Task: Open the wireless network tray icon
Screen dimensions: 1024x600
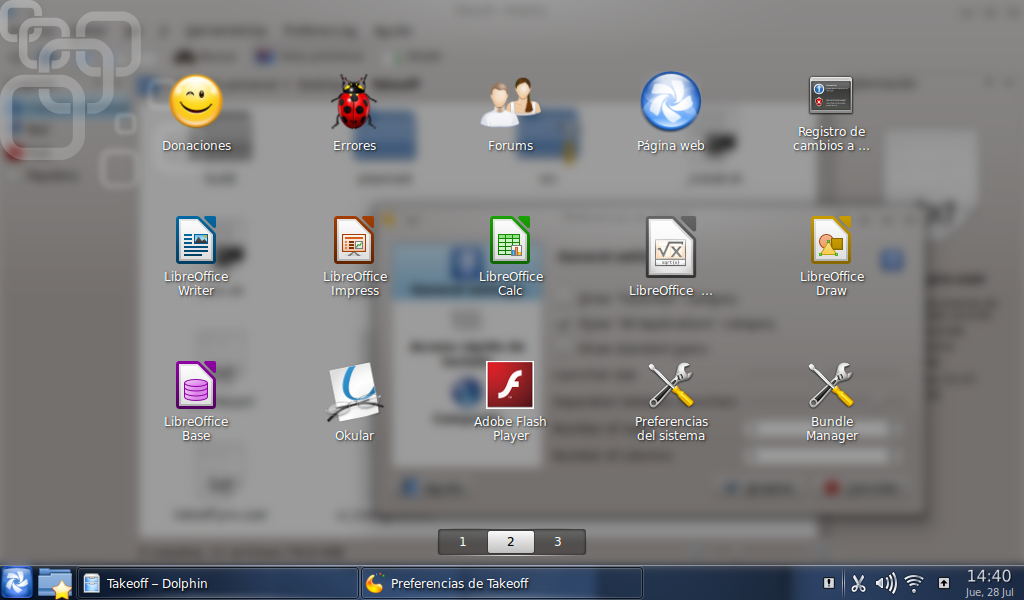Action: (914, 583)
